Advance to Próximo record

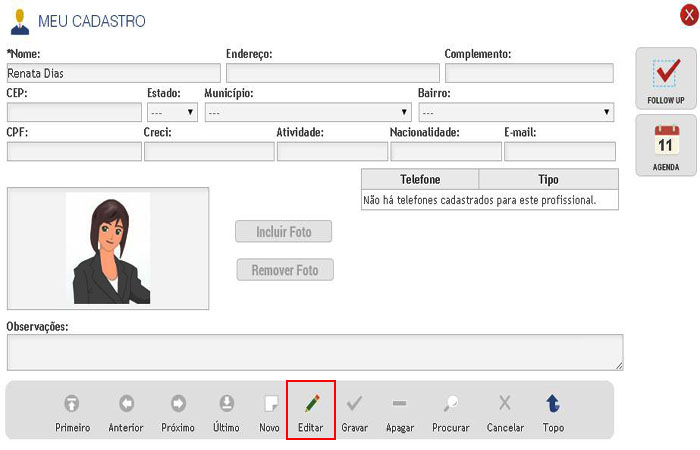pos(178,404)
